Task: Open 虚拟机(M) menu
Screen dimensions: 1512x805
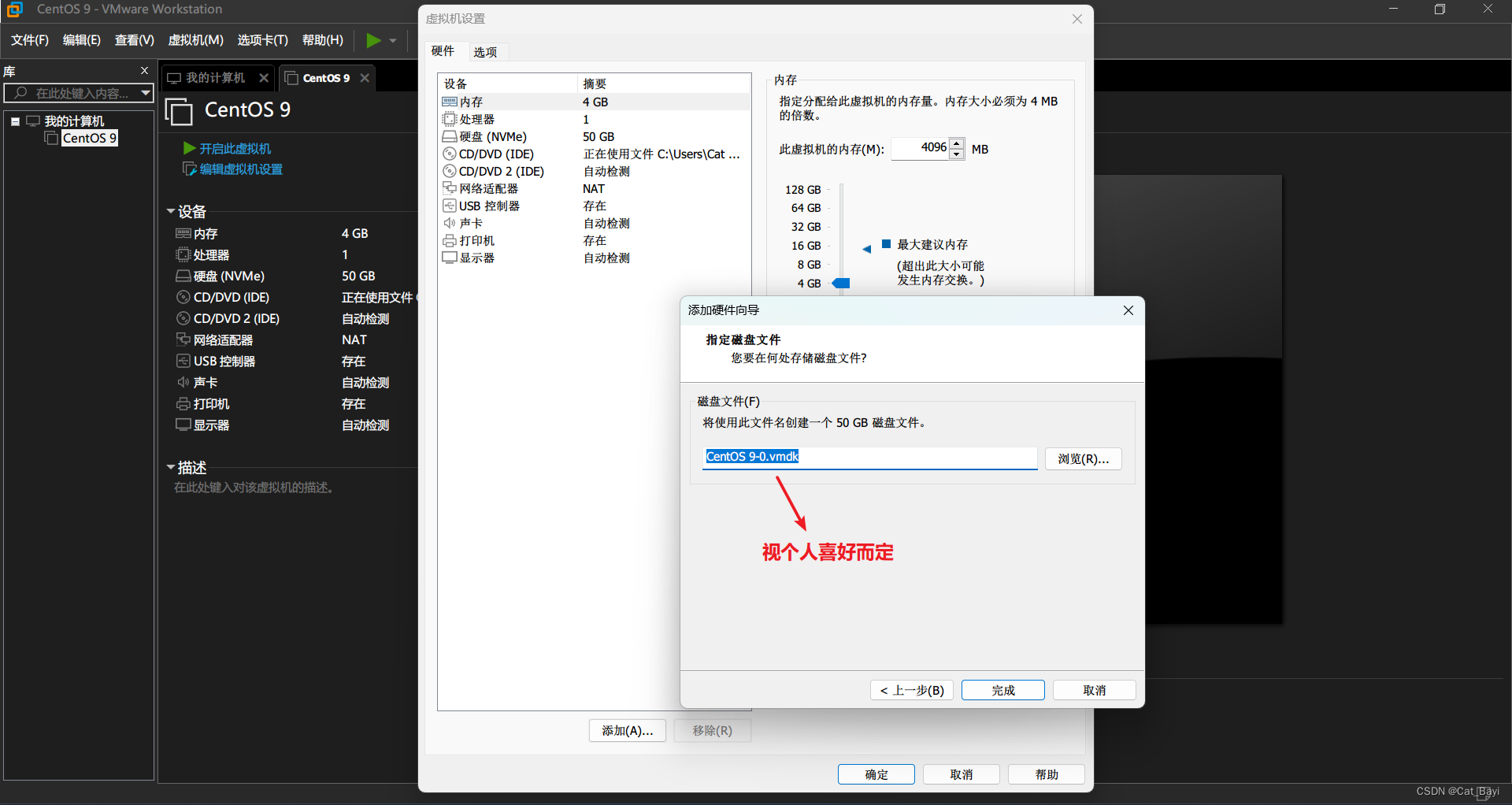Action: click(x=196, y=40)
